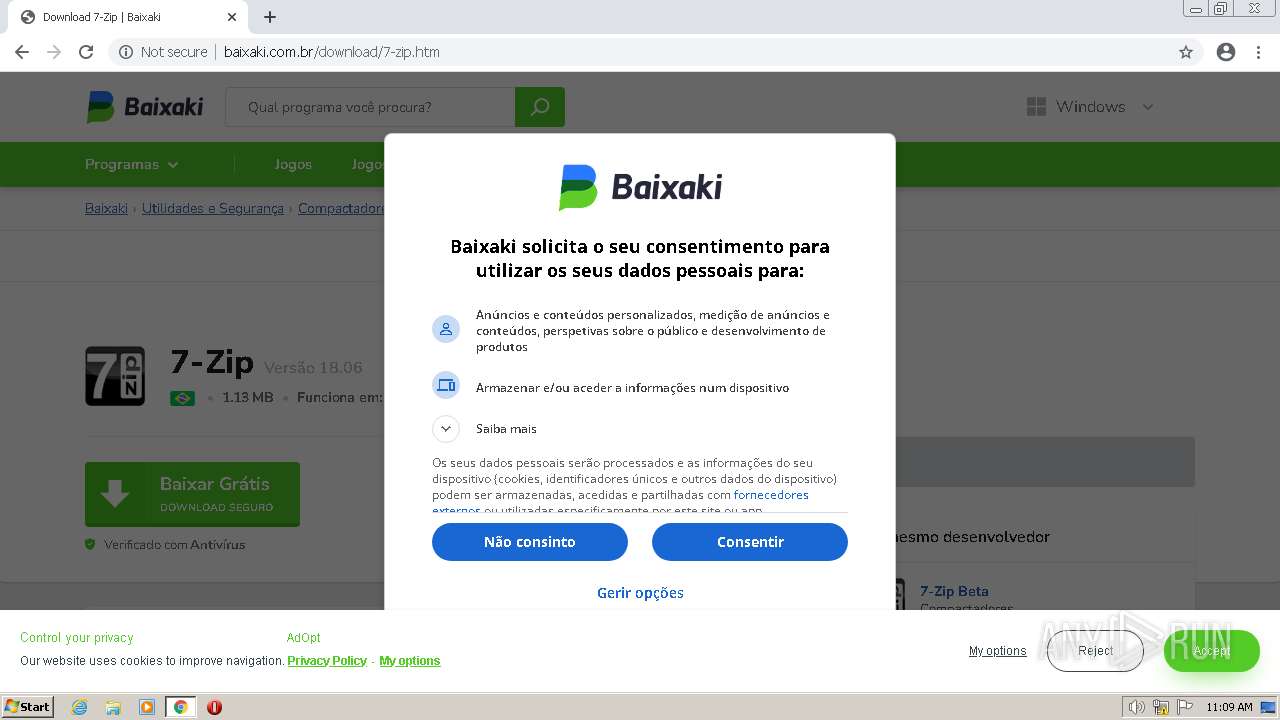Click the Action Center flag tray icon
Viewport: 1280px width, 720px height.
pos(1185,707)
